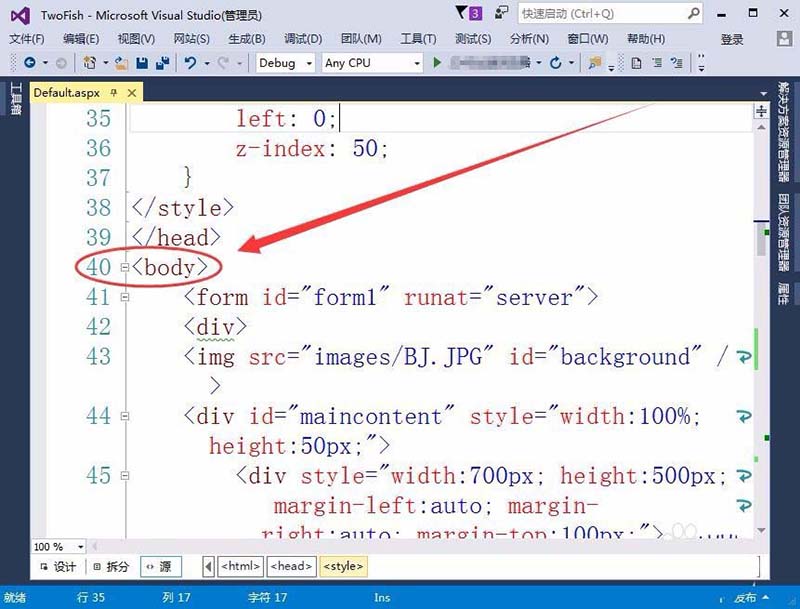
Task: Open the 工具(T) menu
Action: (x=418, y=39)
